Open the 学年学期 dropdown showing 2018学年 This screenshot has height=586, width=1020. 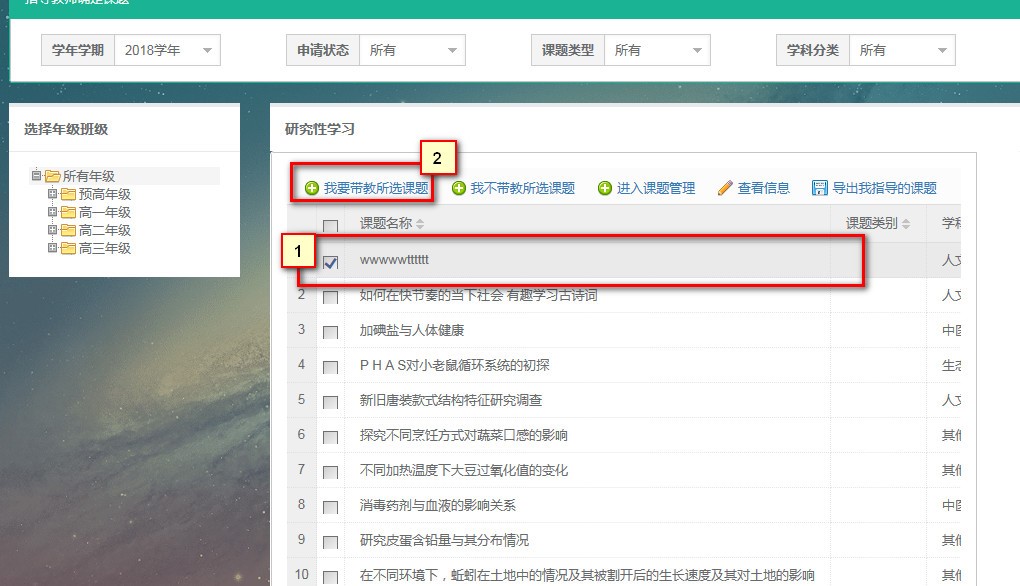click(167, 50)
